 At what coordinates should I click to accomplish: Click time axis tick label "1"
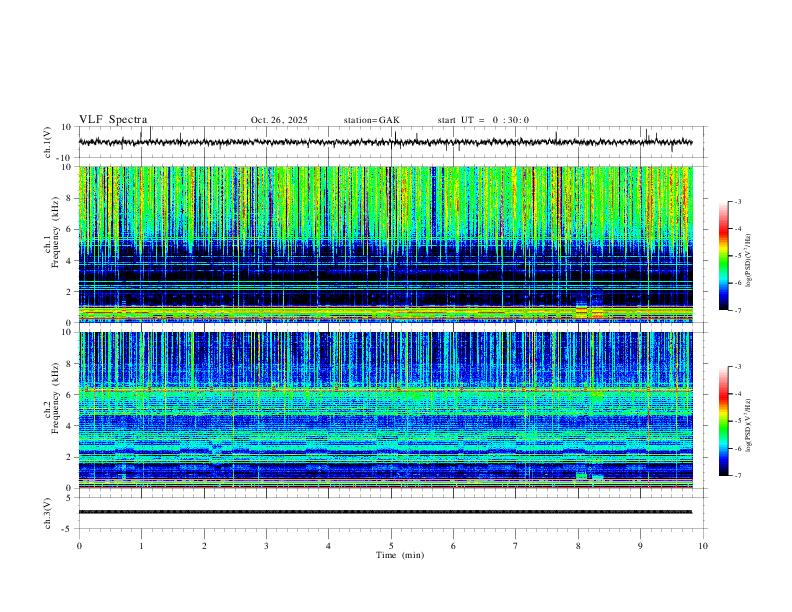(x=141, y=546)
